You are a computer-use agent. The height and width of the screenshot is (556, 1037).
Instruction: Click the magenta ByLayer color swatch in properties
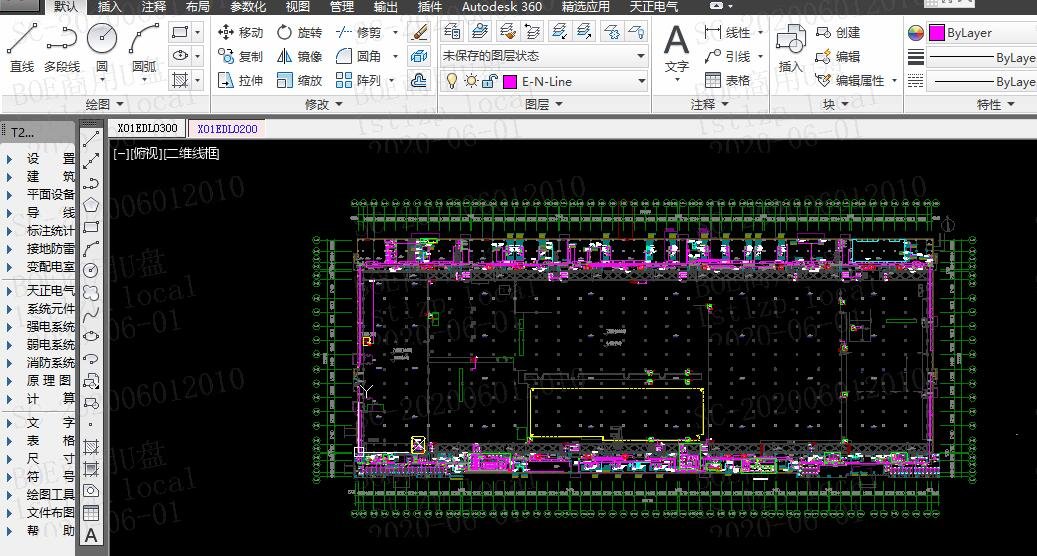pyautogui.click(x=936, y=32)
